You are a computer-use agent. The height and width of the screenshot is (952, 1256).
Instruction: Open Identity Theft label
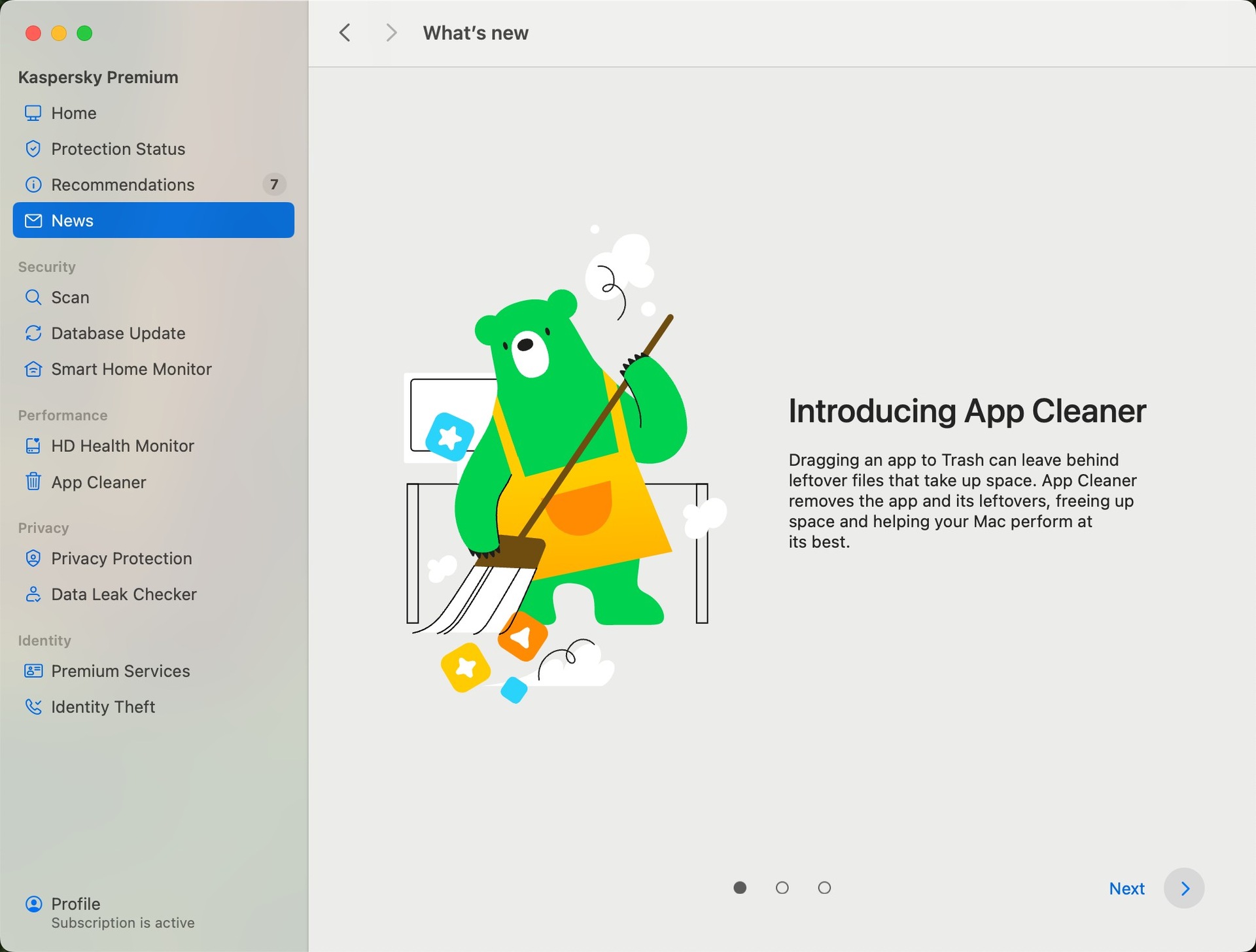[x=103, y=707]
